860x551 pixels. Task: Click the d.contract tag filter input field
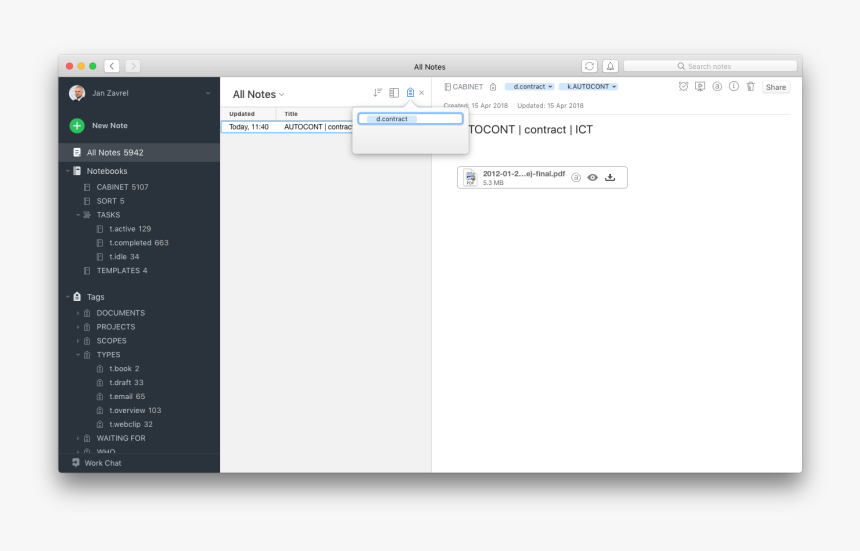(x=410, y=118)
